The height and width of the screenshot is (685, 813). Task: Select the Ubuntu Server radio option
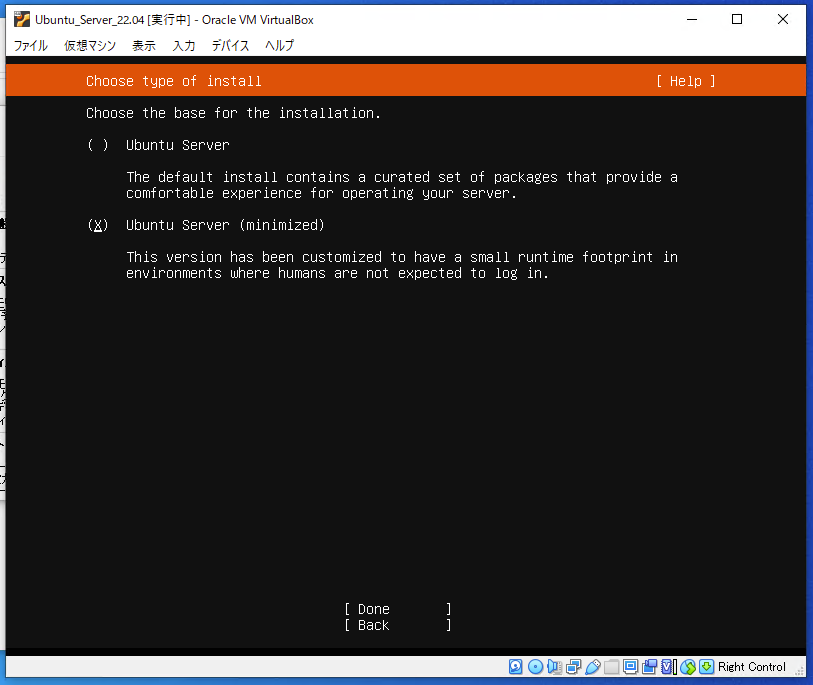coord(98,145)
